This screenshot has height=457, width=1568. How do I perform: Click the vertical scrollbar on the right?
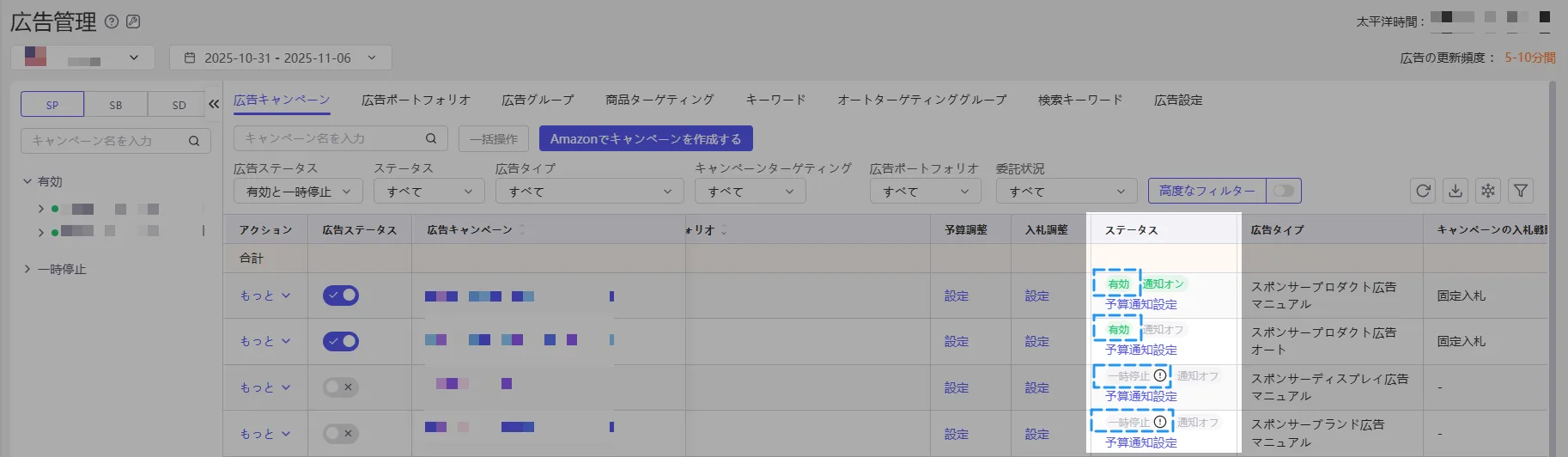click(1553, 266)
